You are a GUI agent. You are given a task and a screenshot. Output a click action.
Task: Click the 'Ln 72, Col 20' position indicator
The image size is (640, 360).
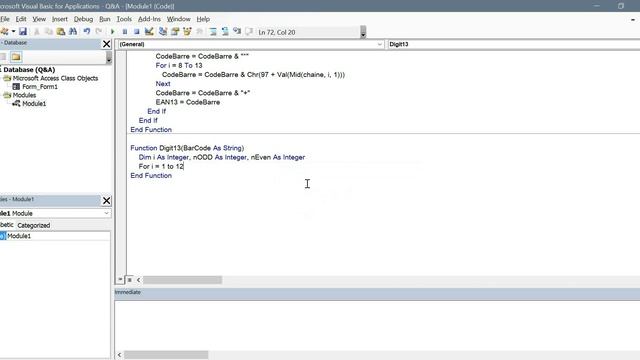277,32
